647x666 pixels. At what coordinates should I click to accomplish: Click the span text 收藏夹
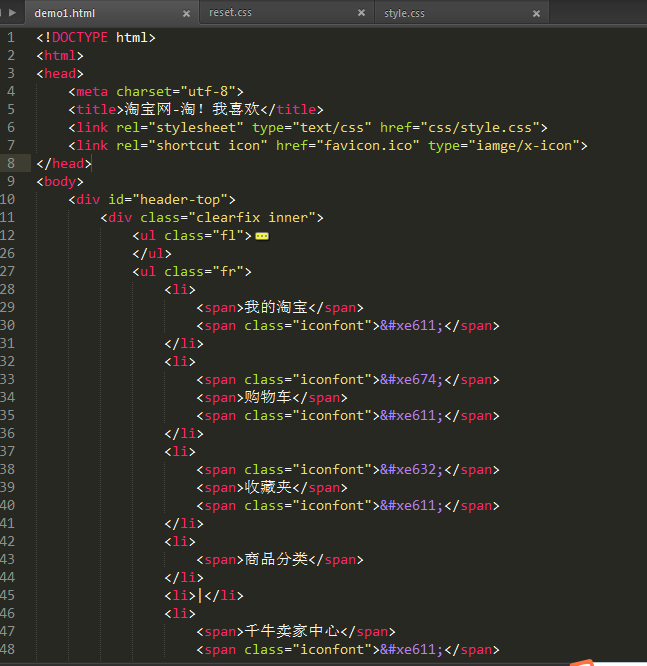point(268,487)
